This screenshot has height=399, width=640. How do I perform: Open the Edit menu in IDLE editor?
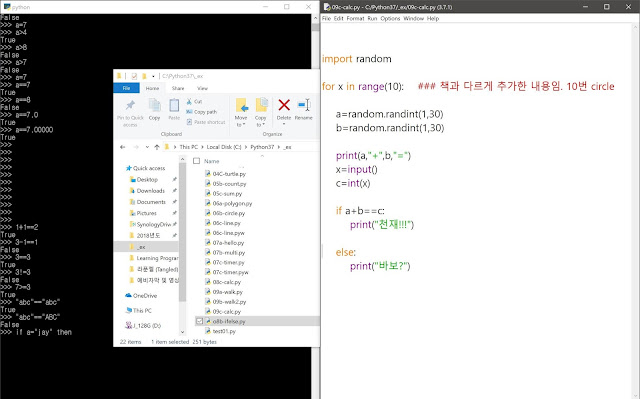click(x=338, y=18)
